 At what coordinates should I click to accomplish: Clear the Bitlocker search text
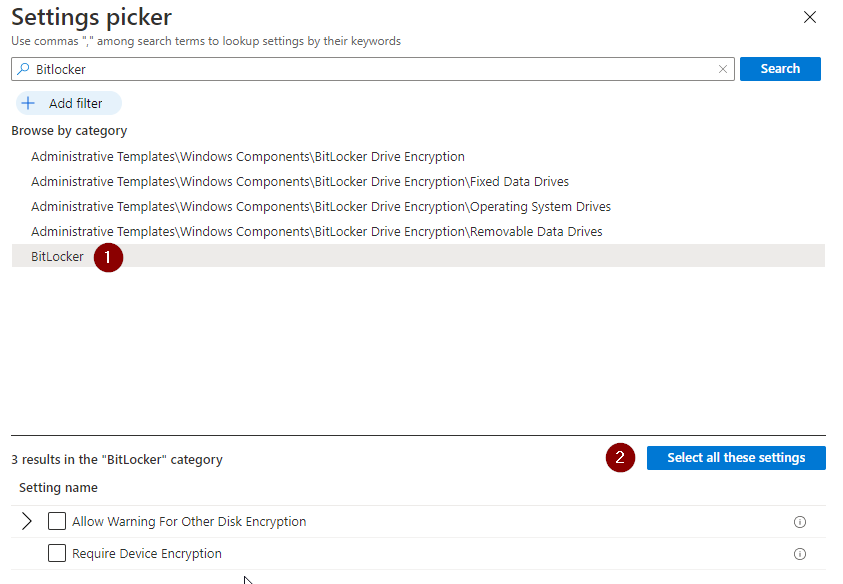(x=723, y=69)
